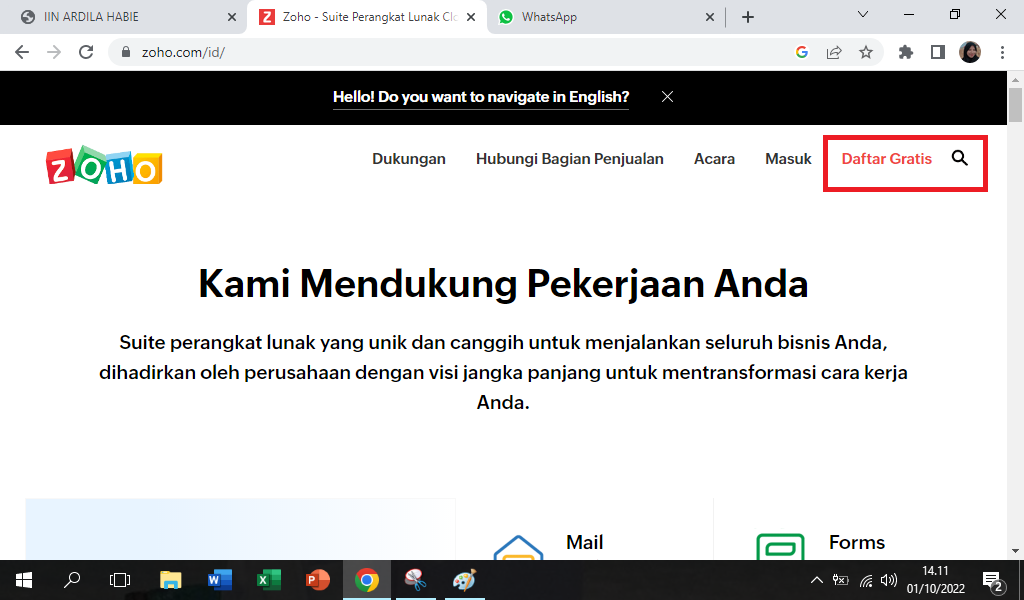This screenshot has width=1024, height=600.
Task: Open Task View on the taskbar
Action: pos(120,580)
